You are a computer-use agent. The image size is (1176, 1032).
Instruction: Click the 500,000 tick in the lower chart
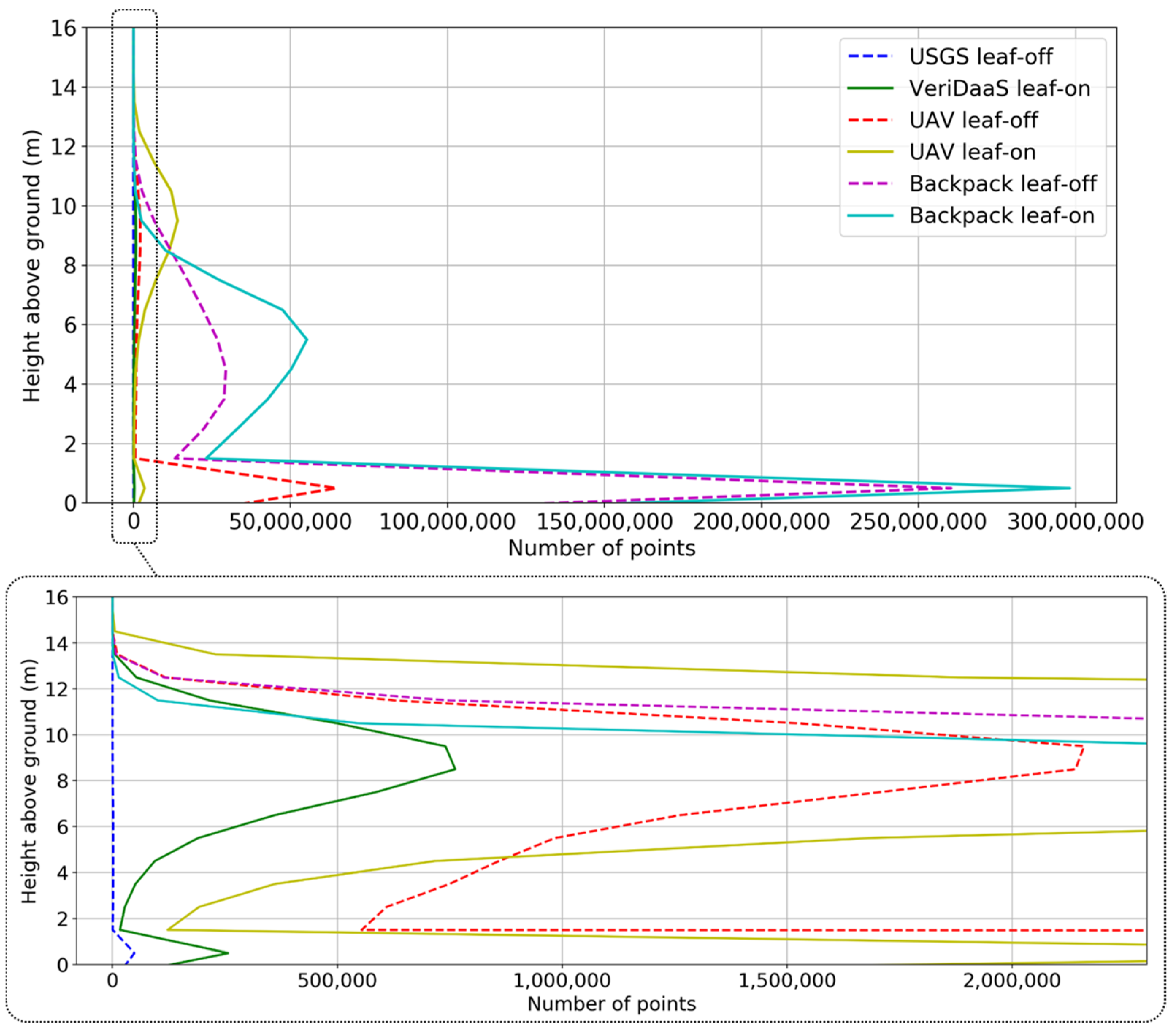[337, 980]
